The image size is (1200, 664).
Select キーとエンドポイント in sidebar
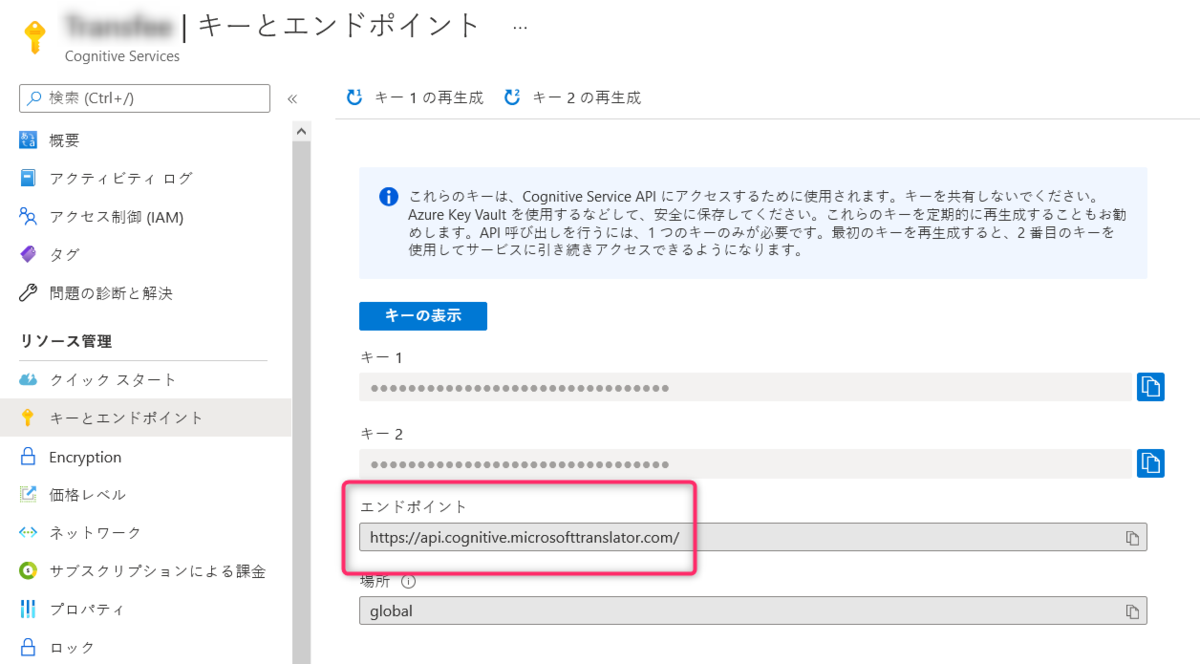point(126,418)
